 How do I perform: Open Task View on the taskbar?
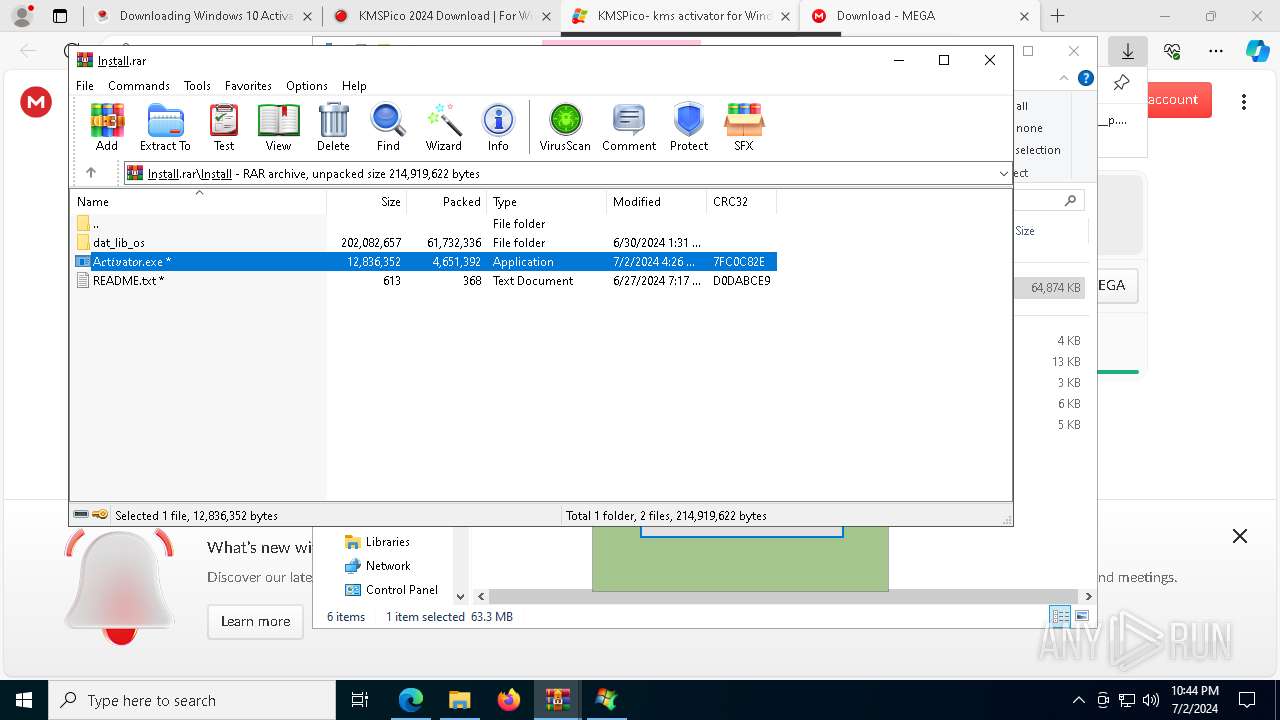click(361, 700)
